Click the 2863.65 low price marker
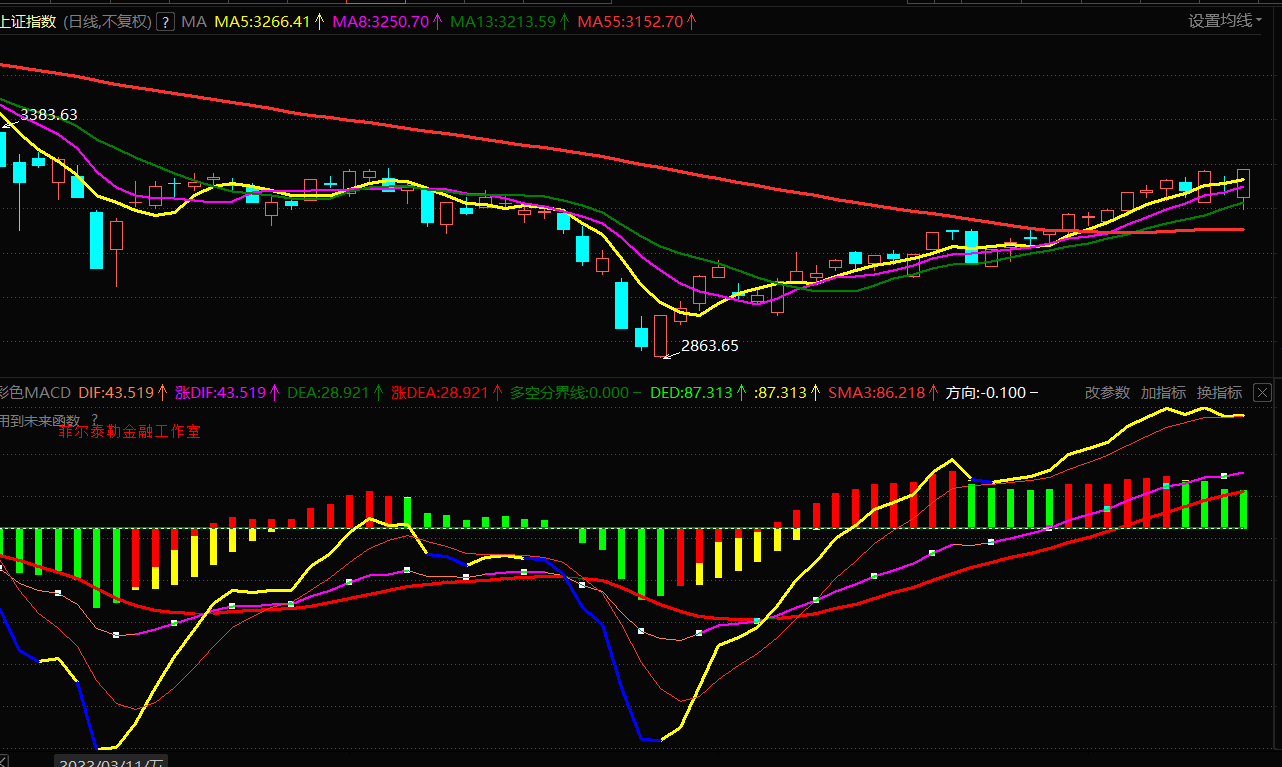Viewport: 1282px width, 767px height. coord(709,346)
